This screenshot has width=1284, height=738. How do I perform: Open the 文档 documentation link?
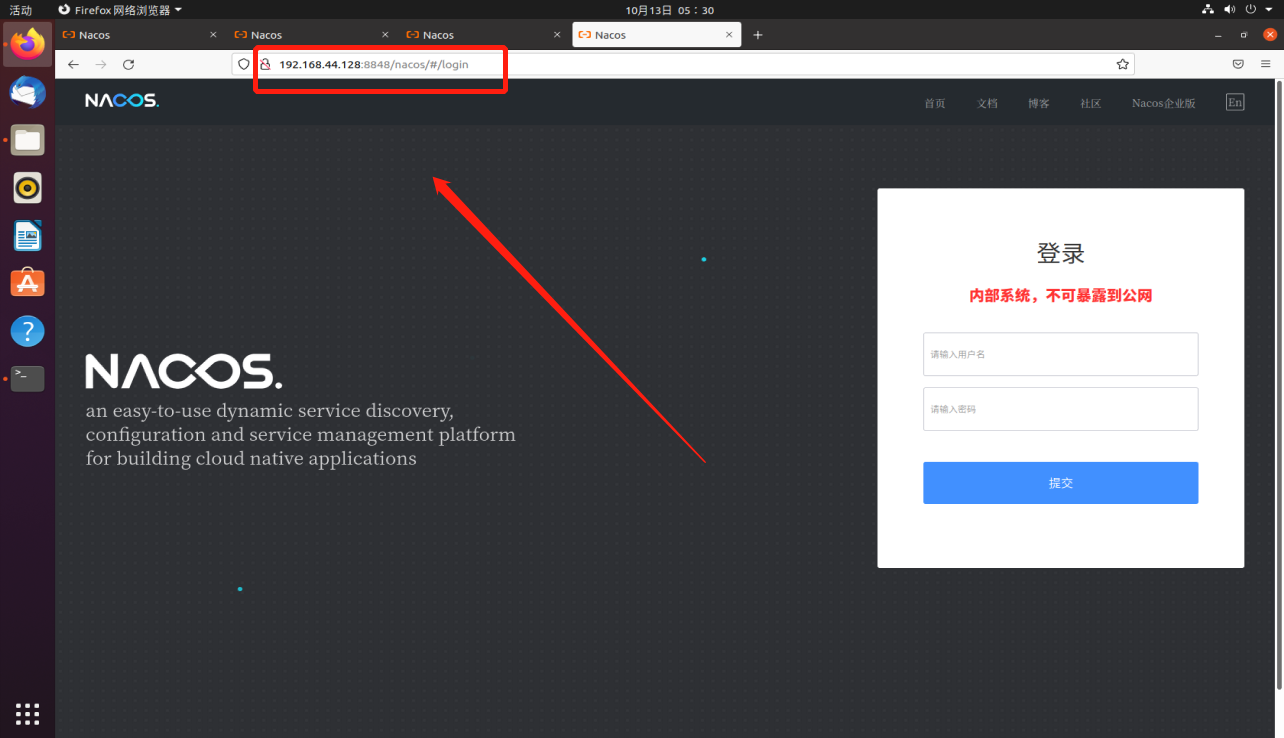pos(987,103)
